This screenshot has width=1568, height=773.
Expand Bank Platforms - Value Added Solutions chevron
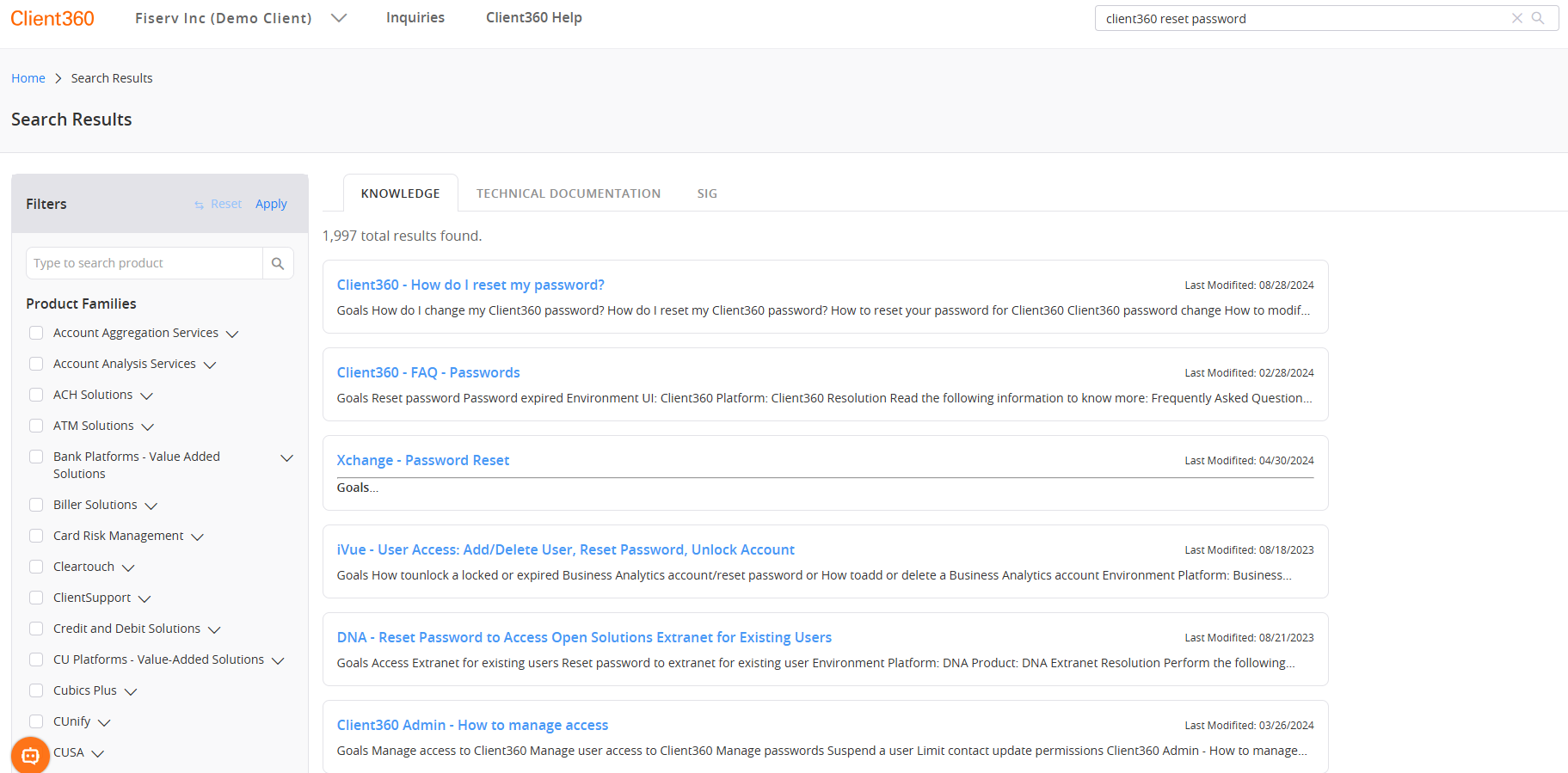click(x=287, y=457)
